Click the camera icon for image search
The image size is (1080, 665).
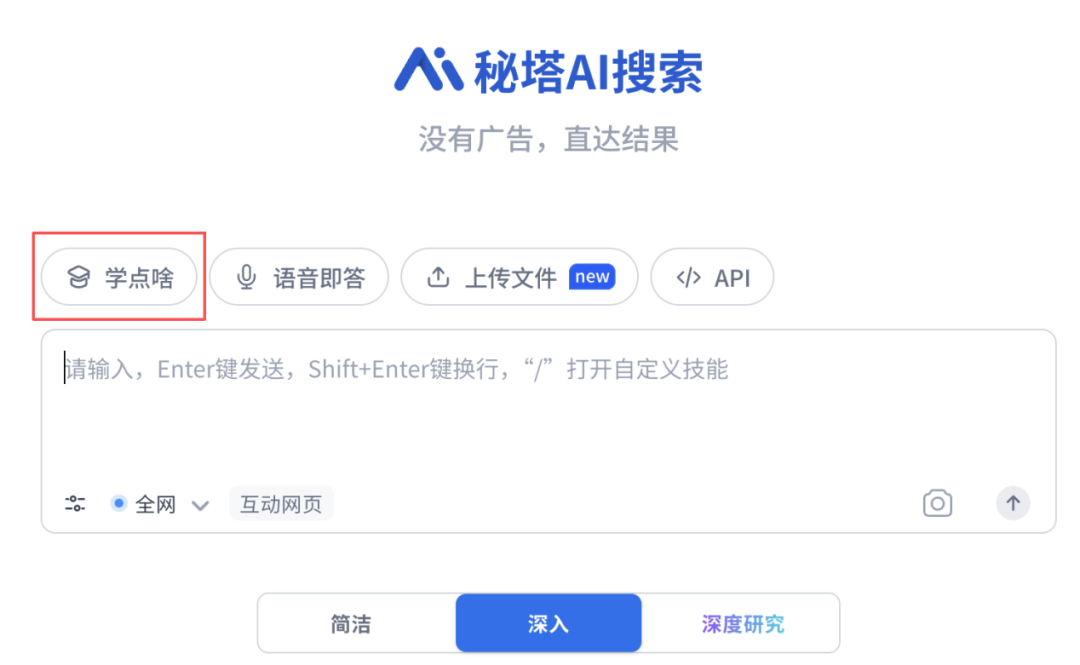(937, 503)
